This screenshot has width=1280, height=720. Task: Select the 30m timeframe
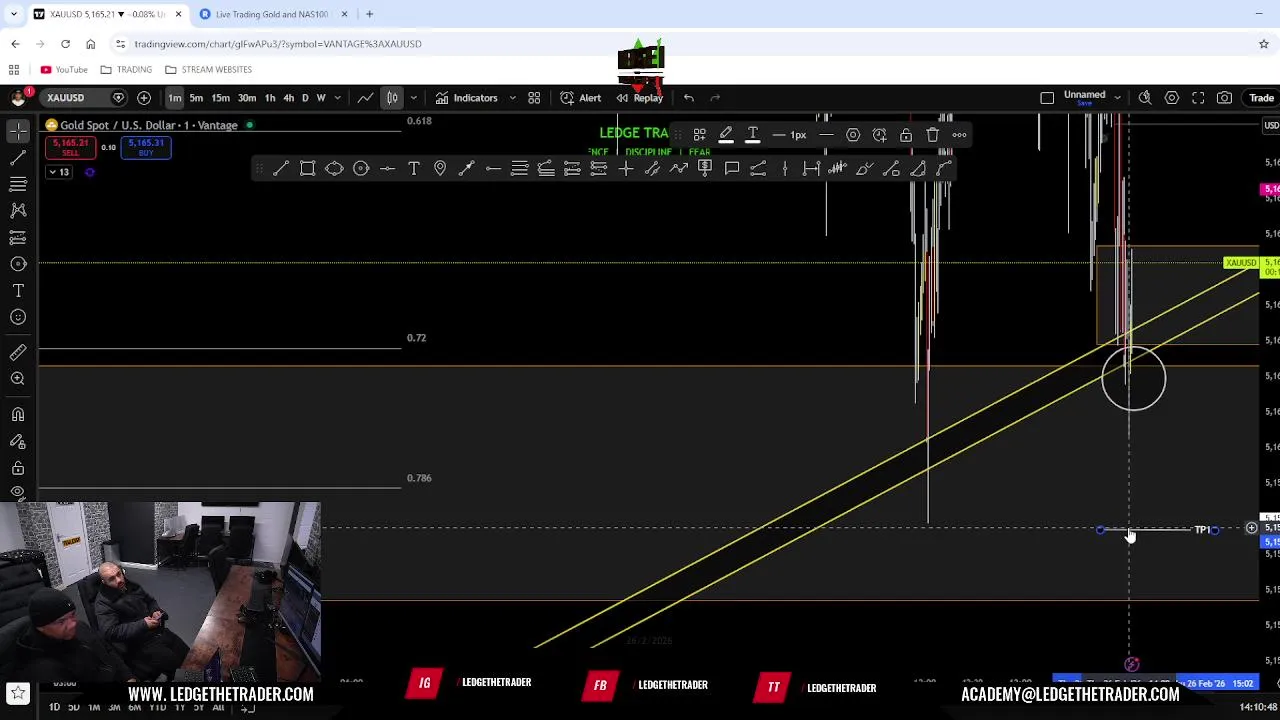[246, 98]
